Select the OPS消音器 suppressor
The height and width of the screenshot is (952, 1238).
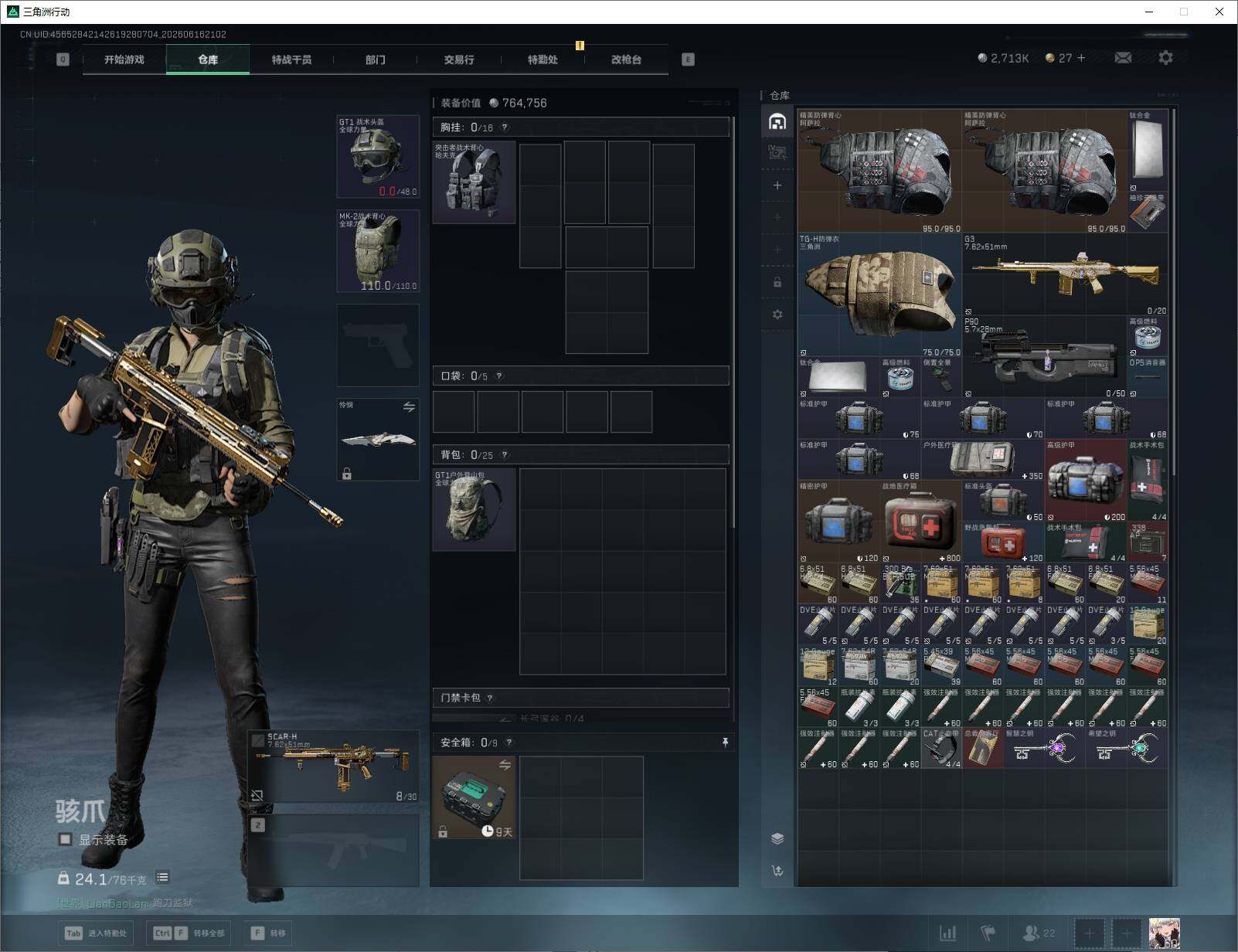pos(1147,378)
